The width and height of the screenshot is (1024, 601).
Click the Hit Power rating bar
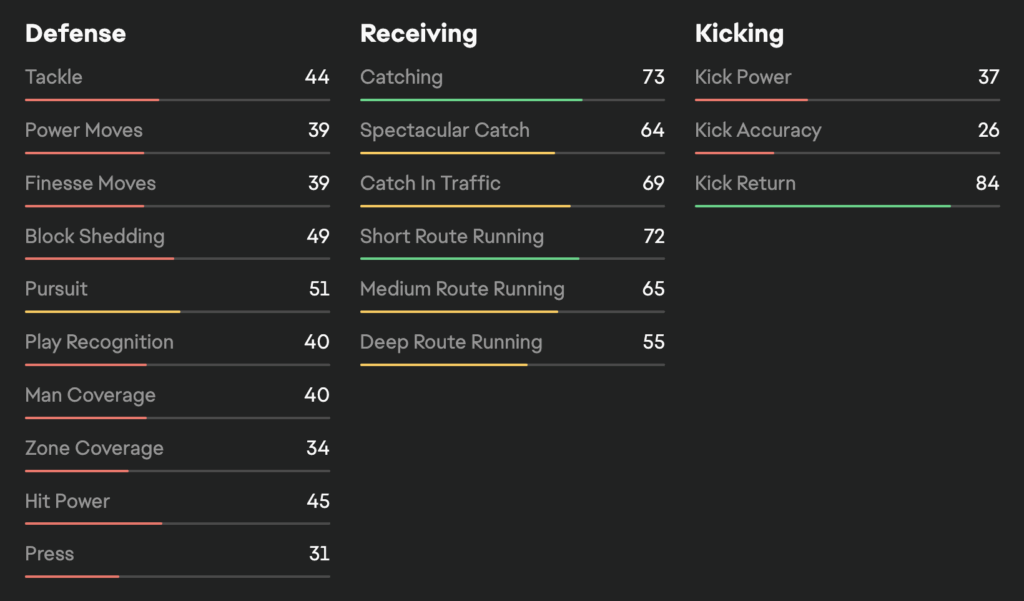click(94, 524)
